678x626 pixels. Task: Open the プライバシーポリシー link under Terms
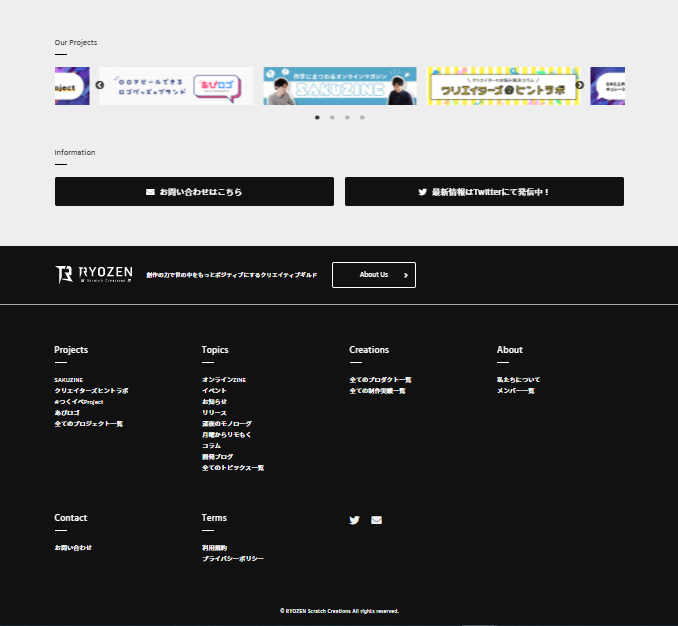(x=233, y=559)
